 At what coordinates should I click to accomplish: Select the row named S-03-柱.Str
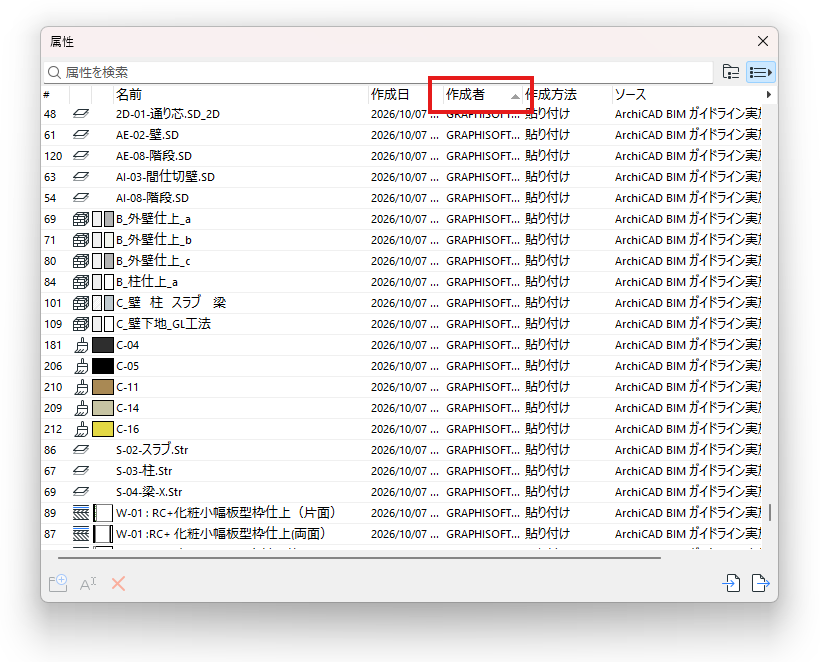pyautogui.click(x=402, y=471)
